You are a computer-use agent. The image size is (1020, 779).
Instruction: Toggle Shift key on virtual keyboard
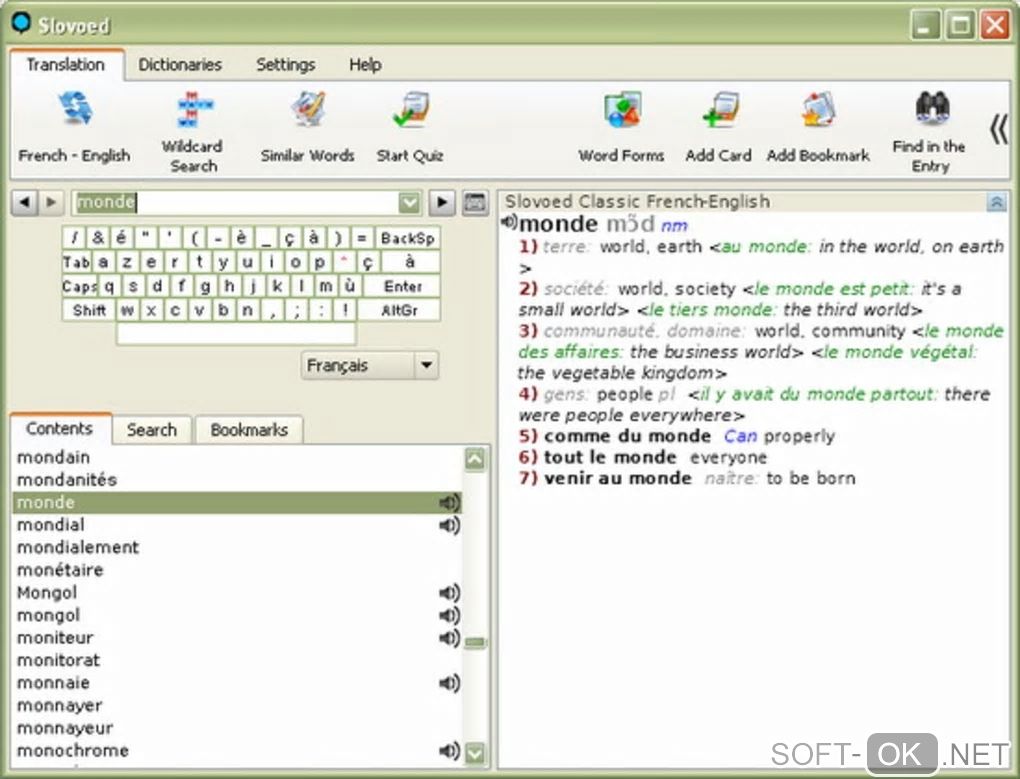(x=89, y=310)
